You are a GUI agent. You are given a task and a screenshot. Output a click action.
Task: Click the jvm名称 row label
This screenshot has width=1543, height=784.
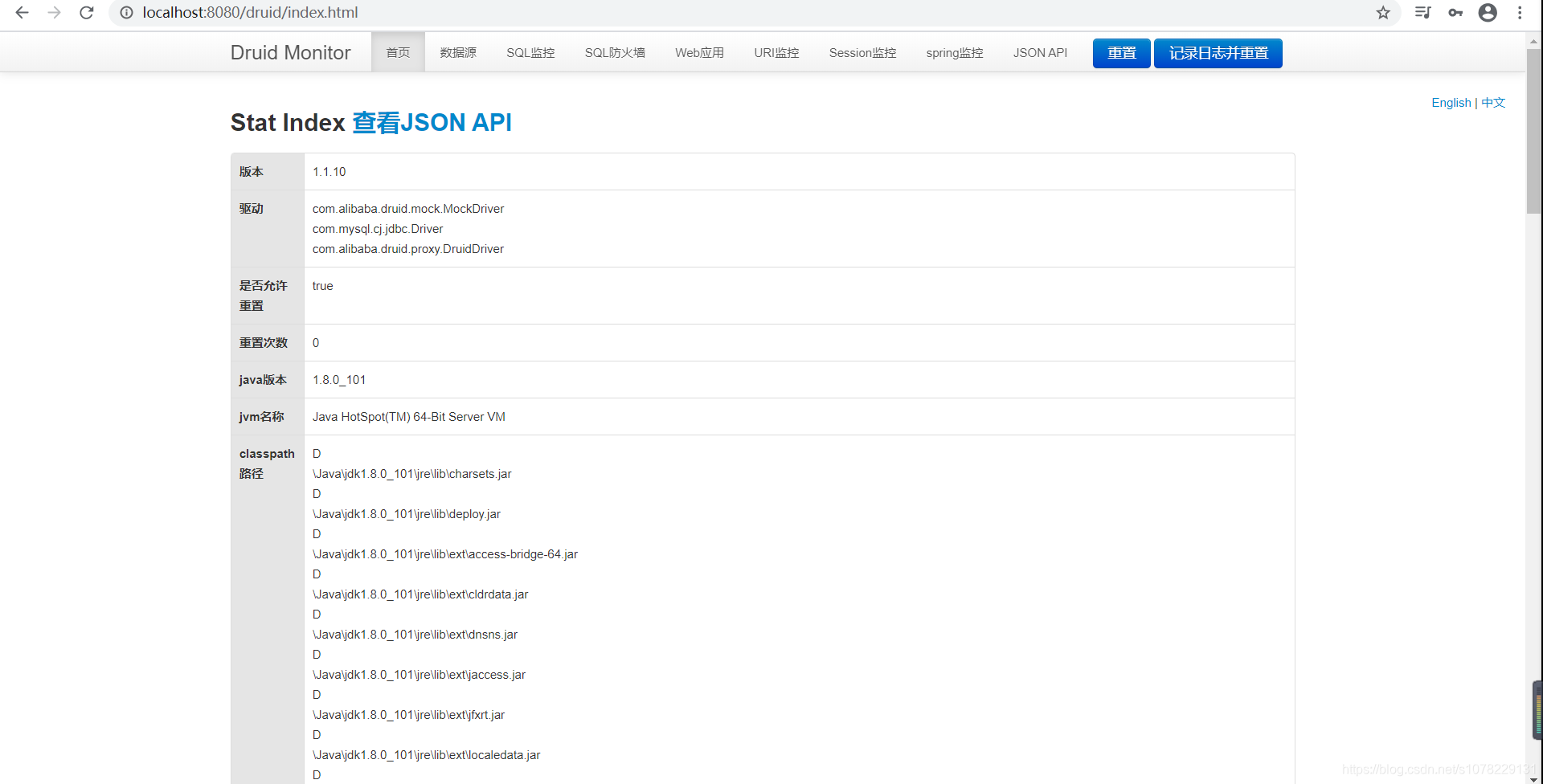pyautogui.click(x=261, y=417)
